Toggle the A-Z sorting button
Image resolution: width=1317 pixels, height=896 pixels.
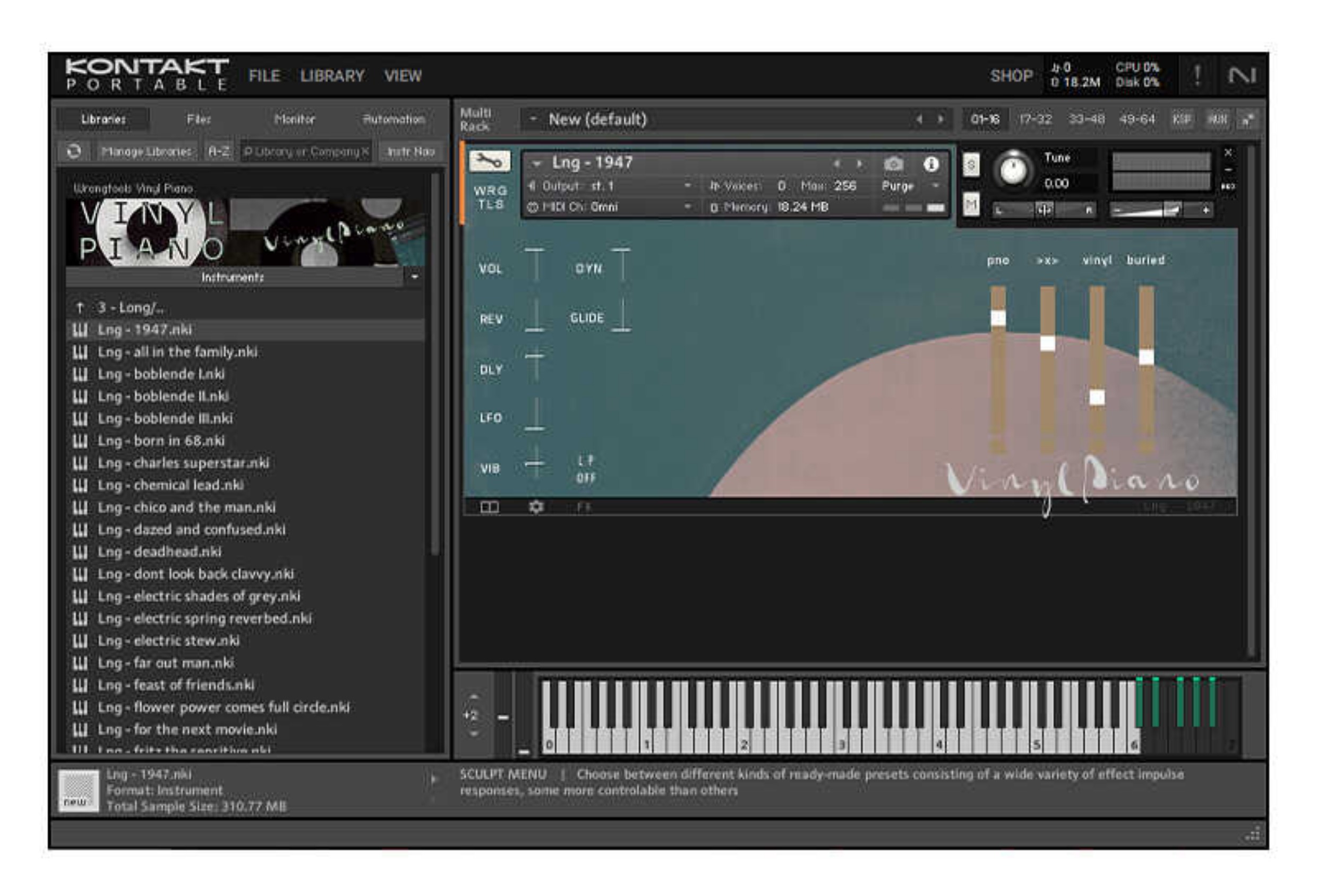218,151
